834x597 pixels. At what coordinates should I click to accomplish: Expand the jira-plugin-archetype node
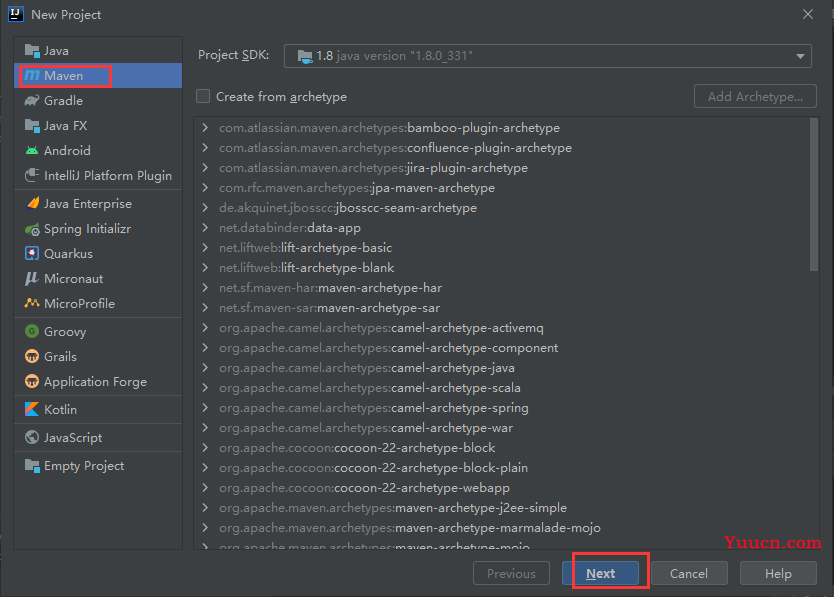205,168
